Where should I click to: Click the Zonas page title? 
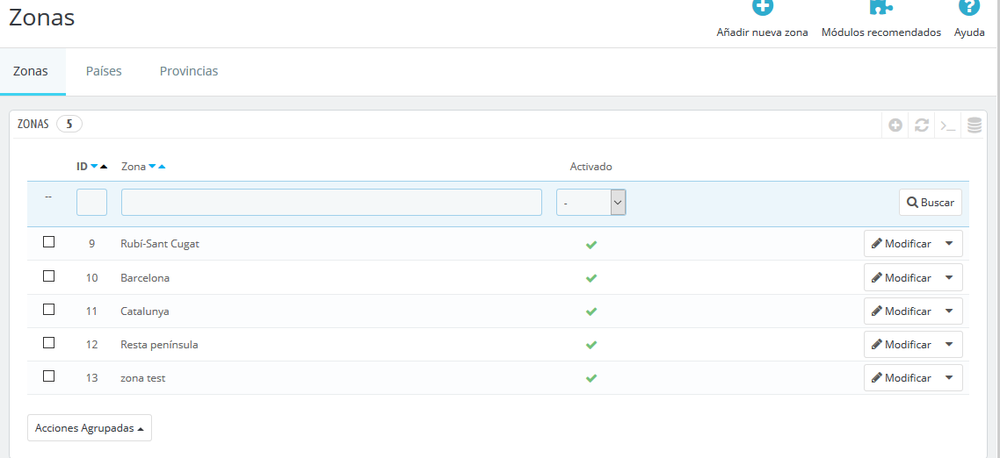coord(41,17)
